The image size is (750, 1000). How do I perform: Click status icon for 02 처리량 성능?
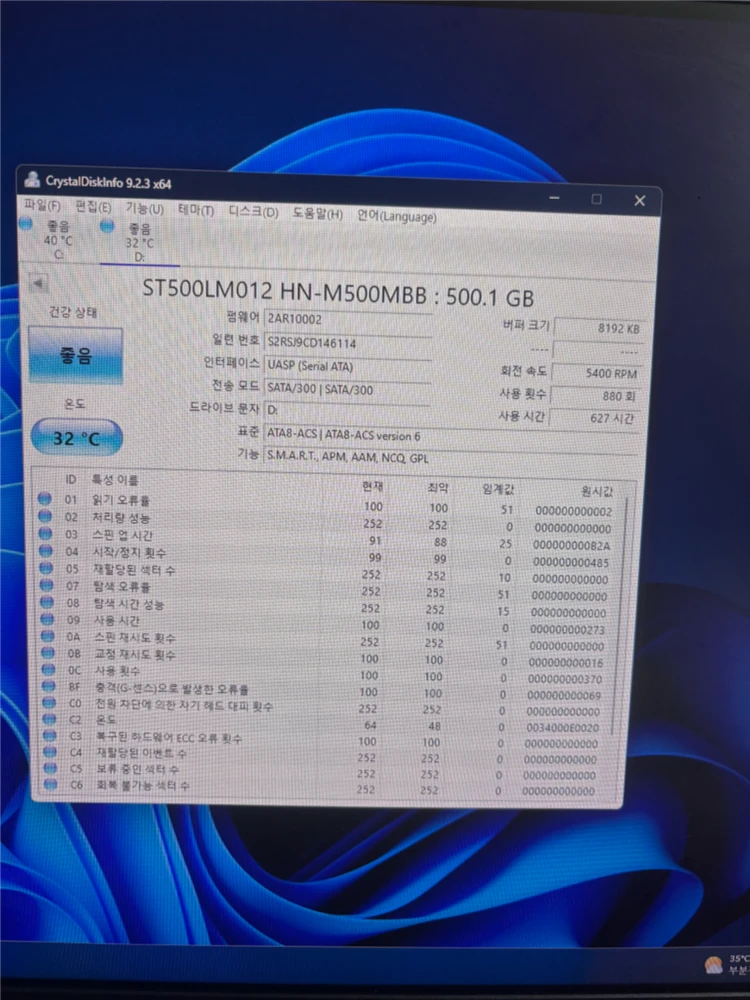[x=45, y=516]
